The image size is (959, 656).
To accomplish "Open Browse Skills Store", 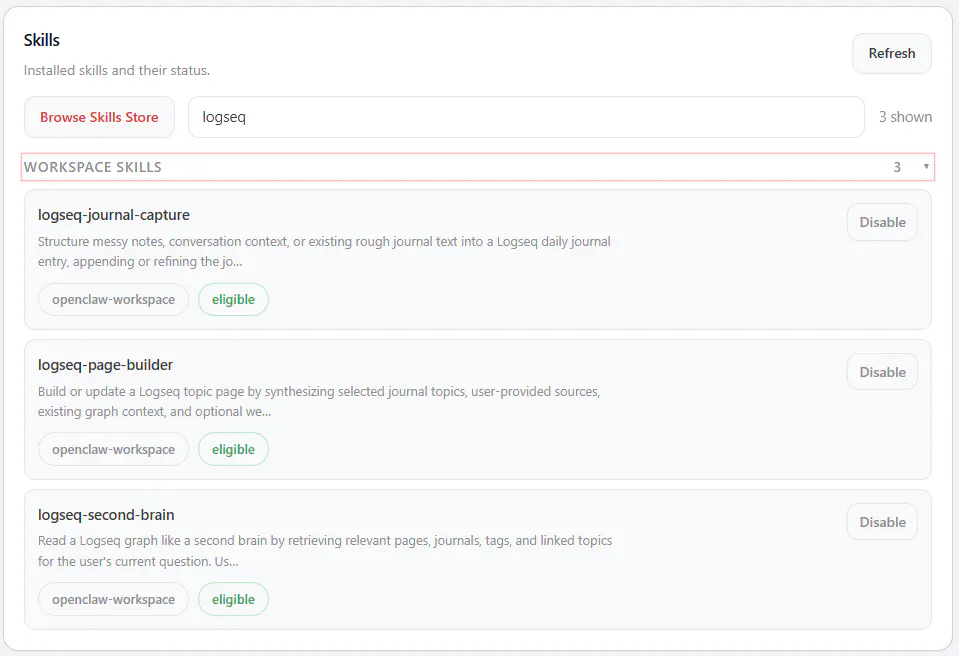I will 99,117.
